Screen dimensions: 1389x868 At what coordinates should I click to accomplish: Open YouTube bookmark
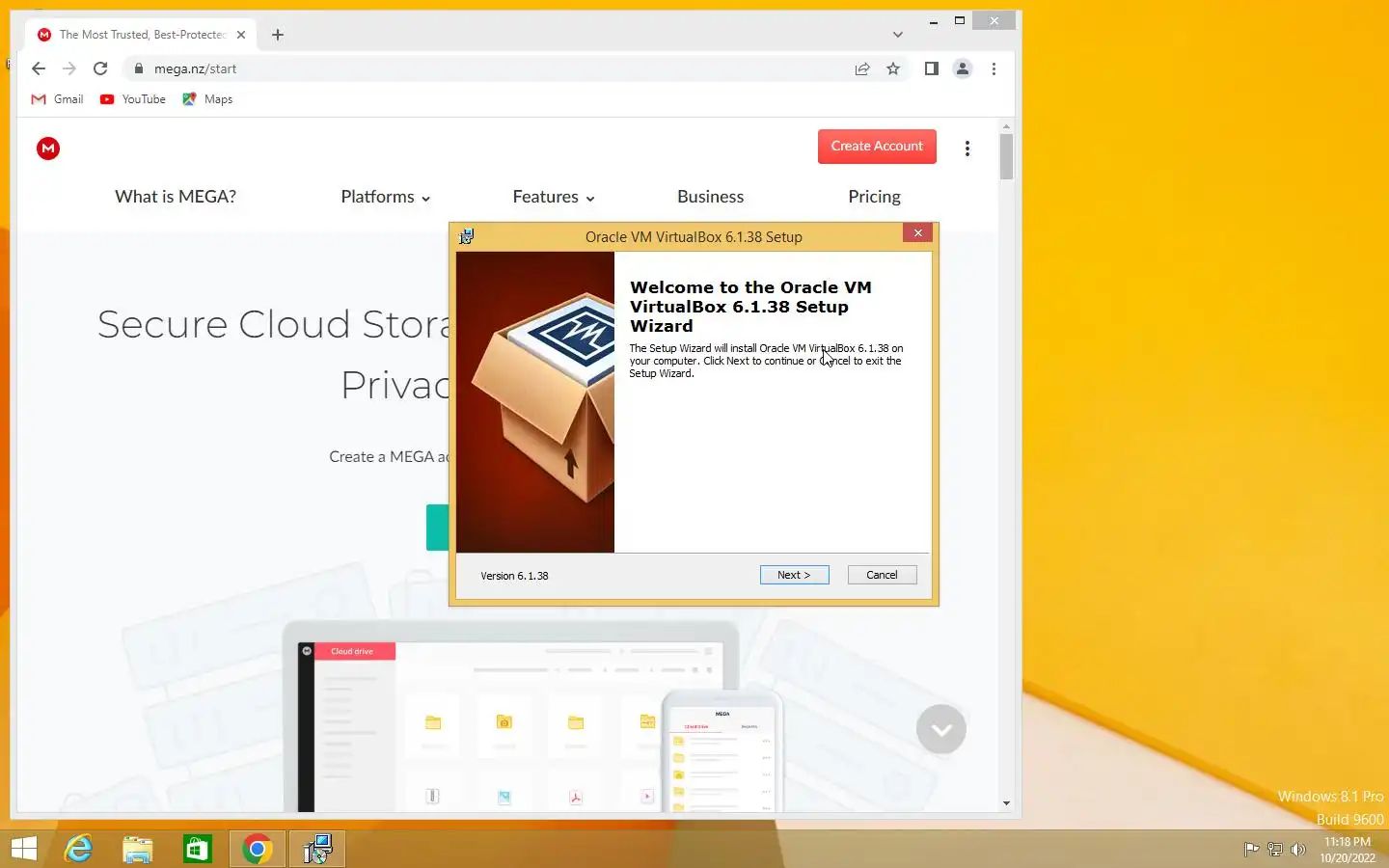coord(133,99)
